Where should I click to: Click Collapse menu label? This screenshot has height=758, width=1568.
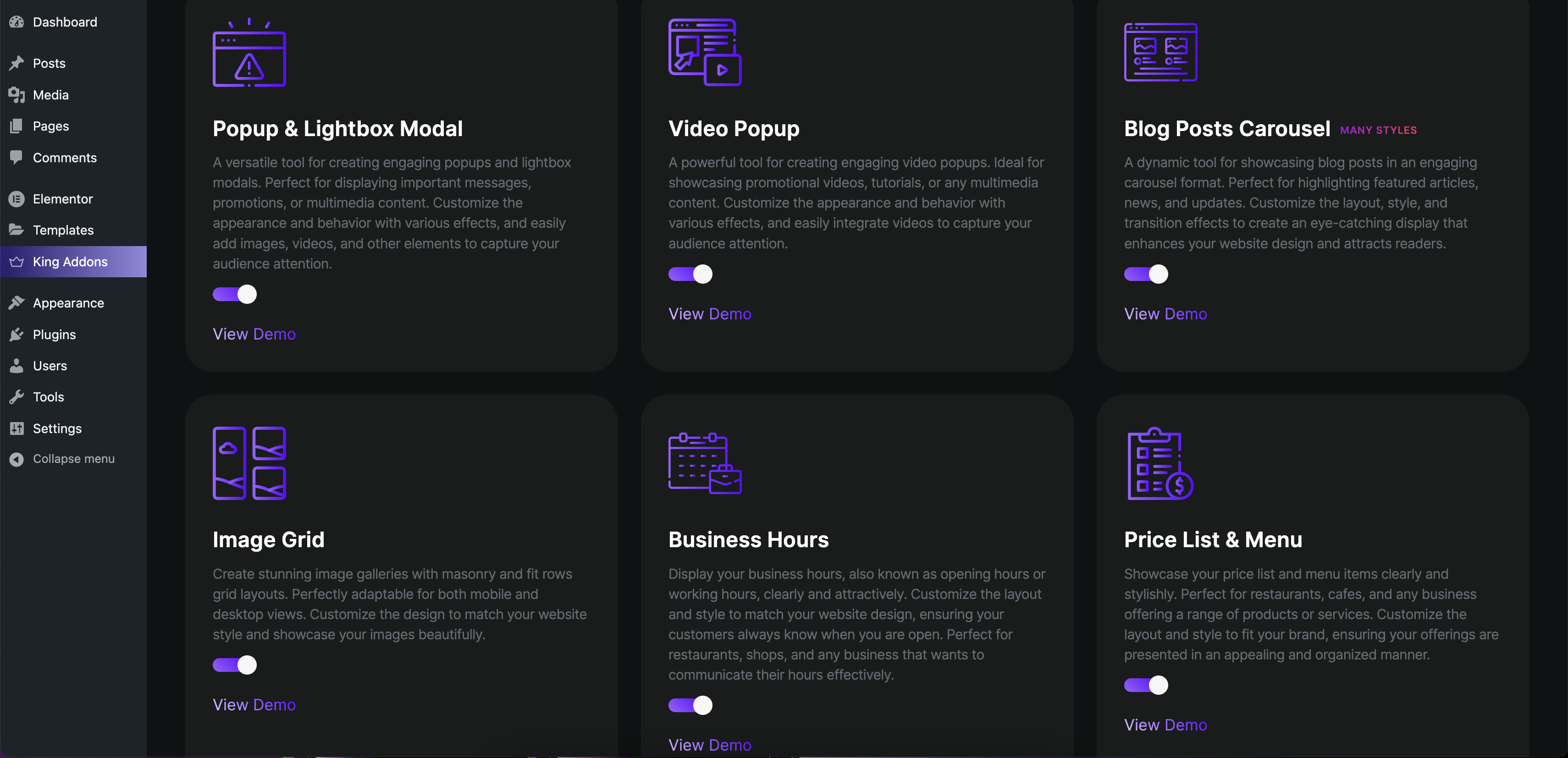click(x=74, y=459)
